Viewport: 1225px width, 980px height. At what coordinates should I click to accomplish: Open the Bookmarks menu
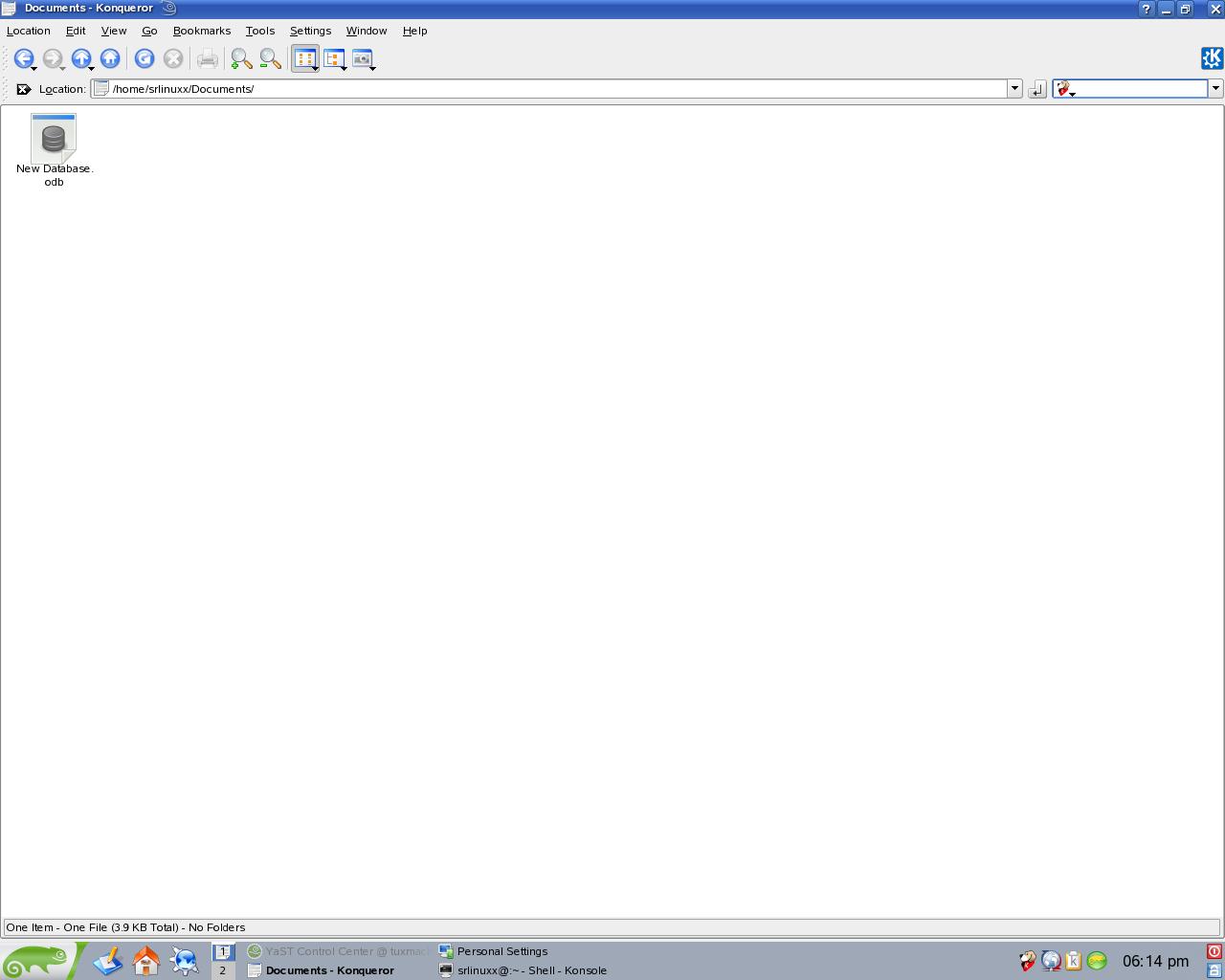point(202,31)
